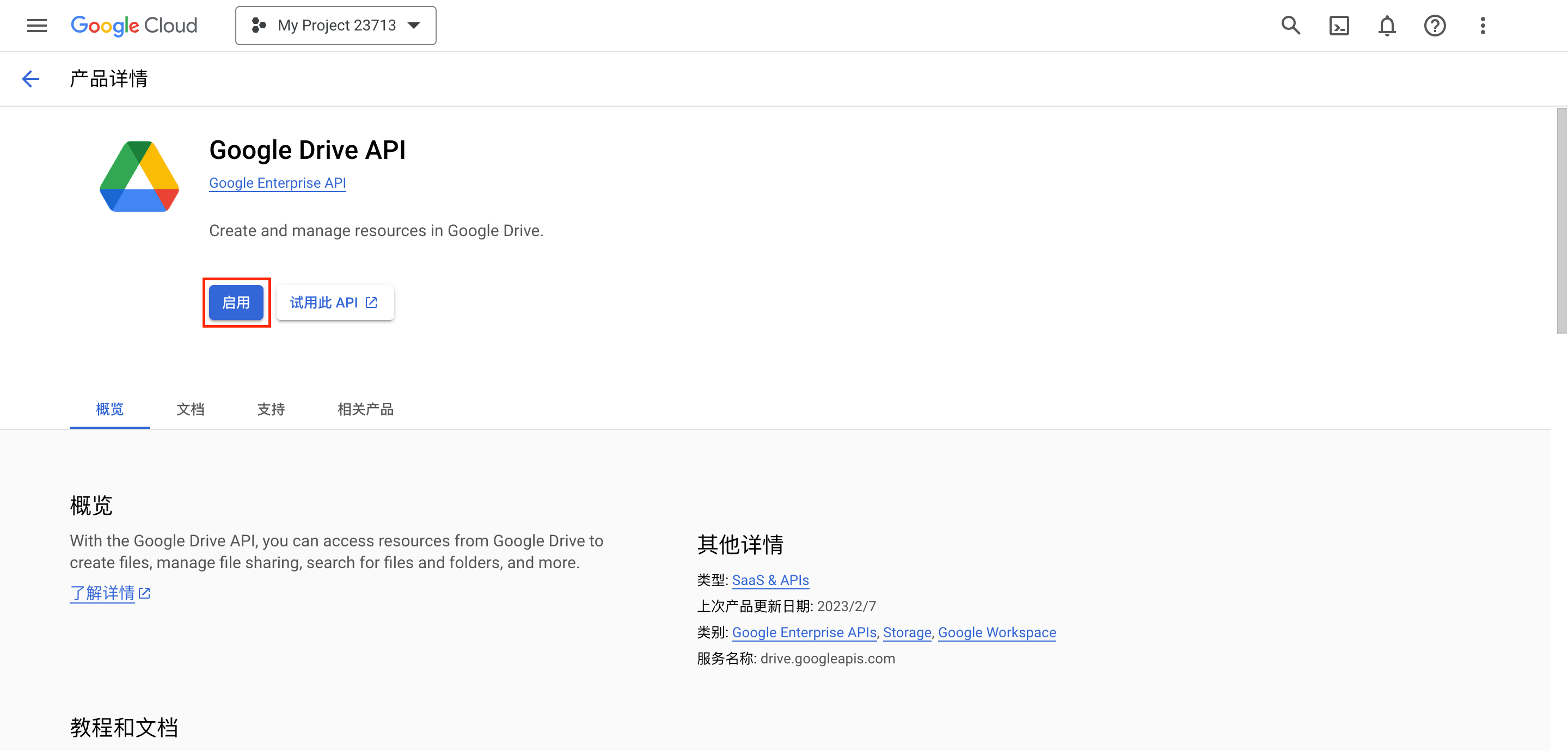
Task: Click the 上次产品更新日期 2023/2/7 text
Action: coord(786,606)
